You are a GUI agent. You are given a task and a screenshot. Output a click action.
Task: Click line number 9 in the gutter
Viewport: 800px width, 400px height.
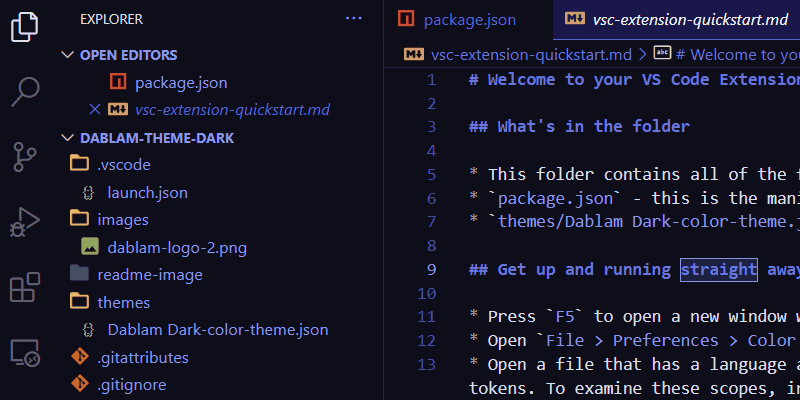click(432, 269)
